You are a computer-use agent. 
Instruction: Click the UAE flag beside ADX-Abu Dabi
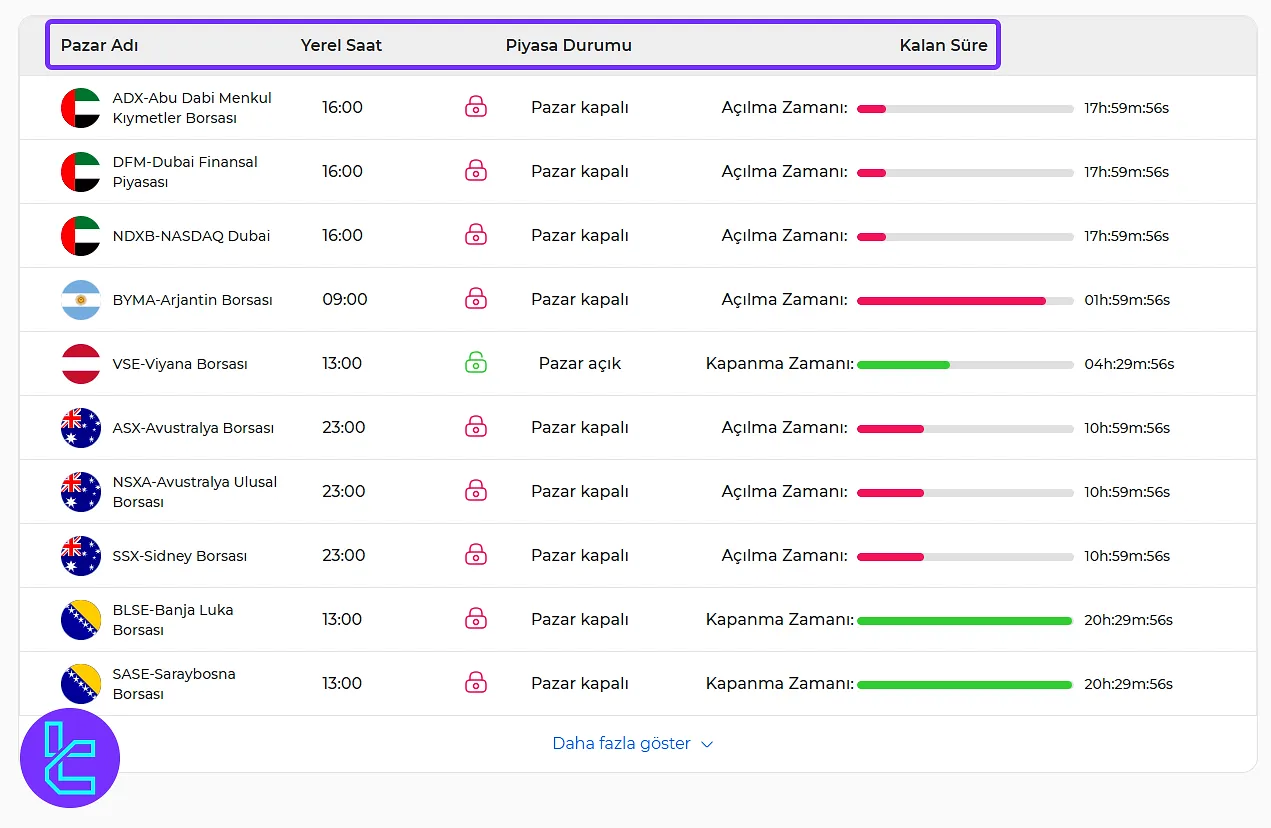pyautogui.click(x=81, y=108)
